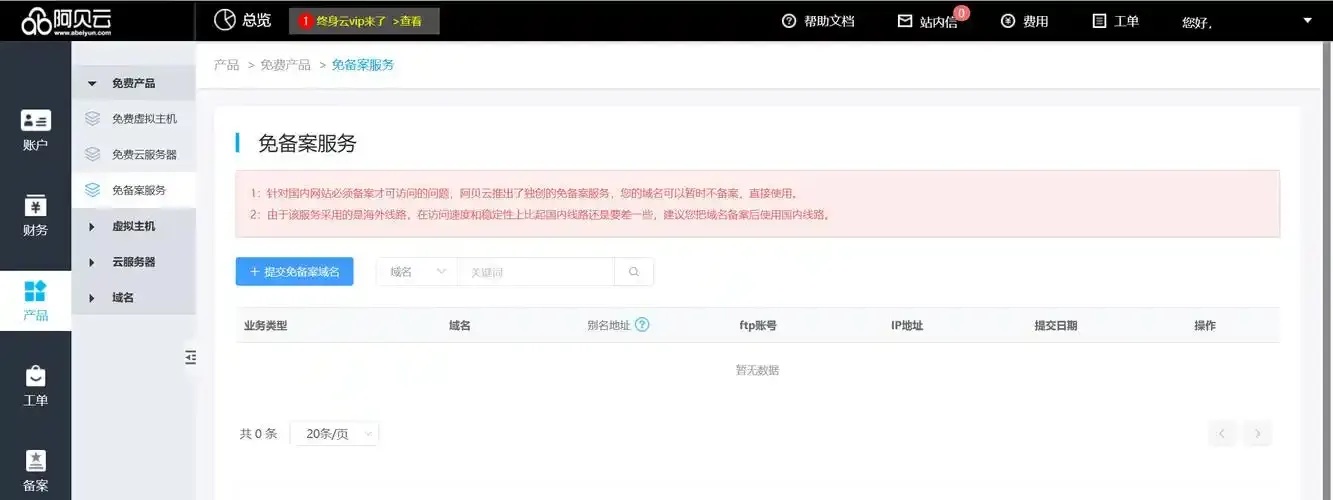Click the 您好 user greeting
The width and height of the screenshot is (1333, 500).
pyautogui.click(x=1197, y=22)
